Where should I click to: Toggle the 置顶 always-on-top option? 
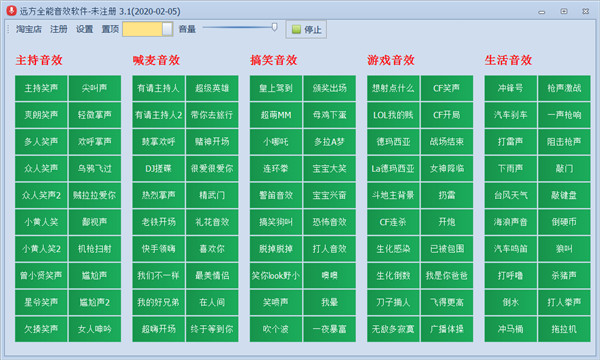pos(110,29)
